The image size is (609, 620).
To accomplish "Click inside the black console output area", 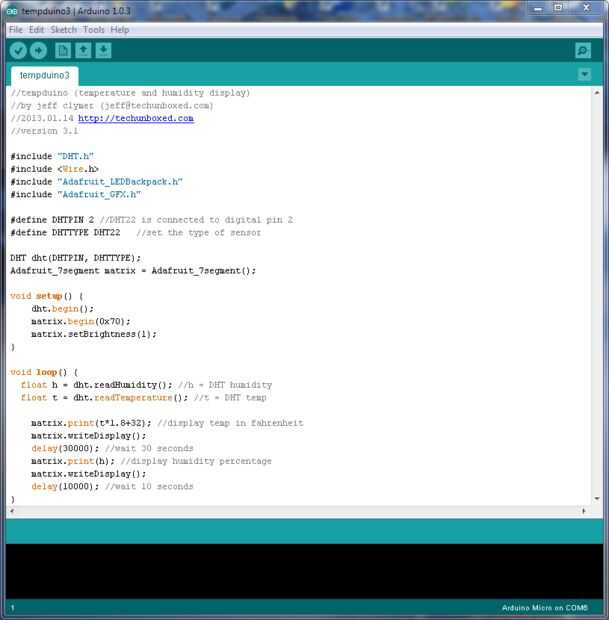I will click(x=304, y=571).
